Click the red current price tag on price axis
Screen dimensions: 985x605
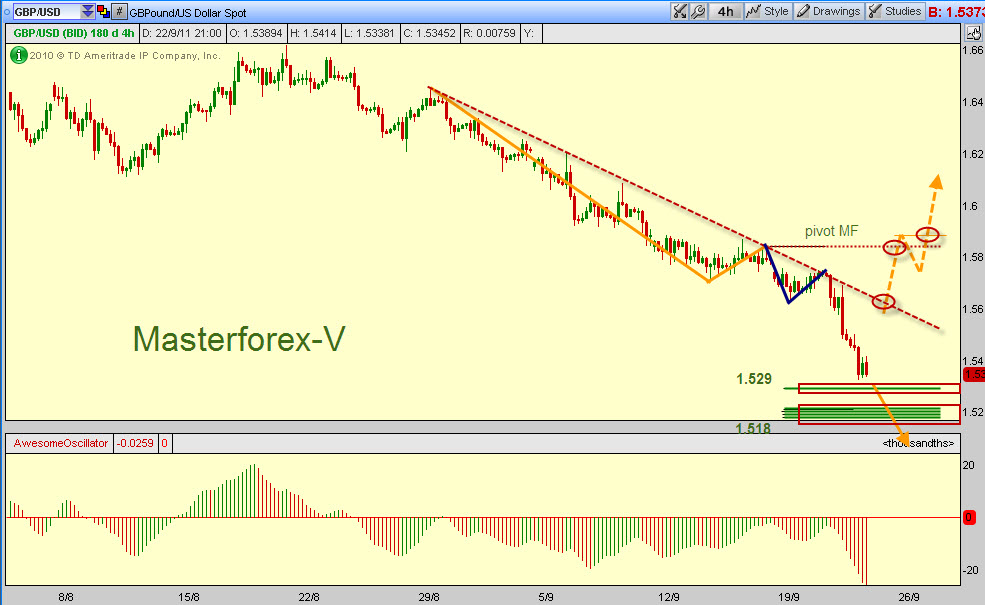974,374
